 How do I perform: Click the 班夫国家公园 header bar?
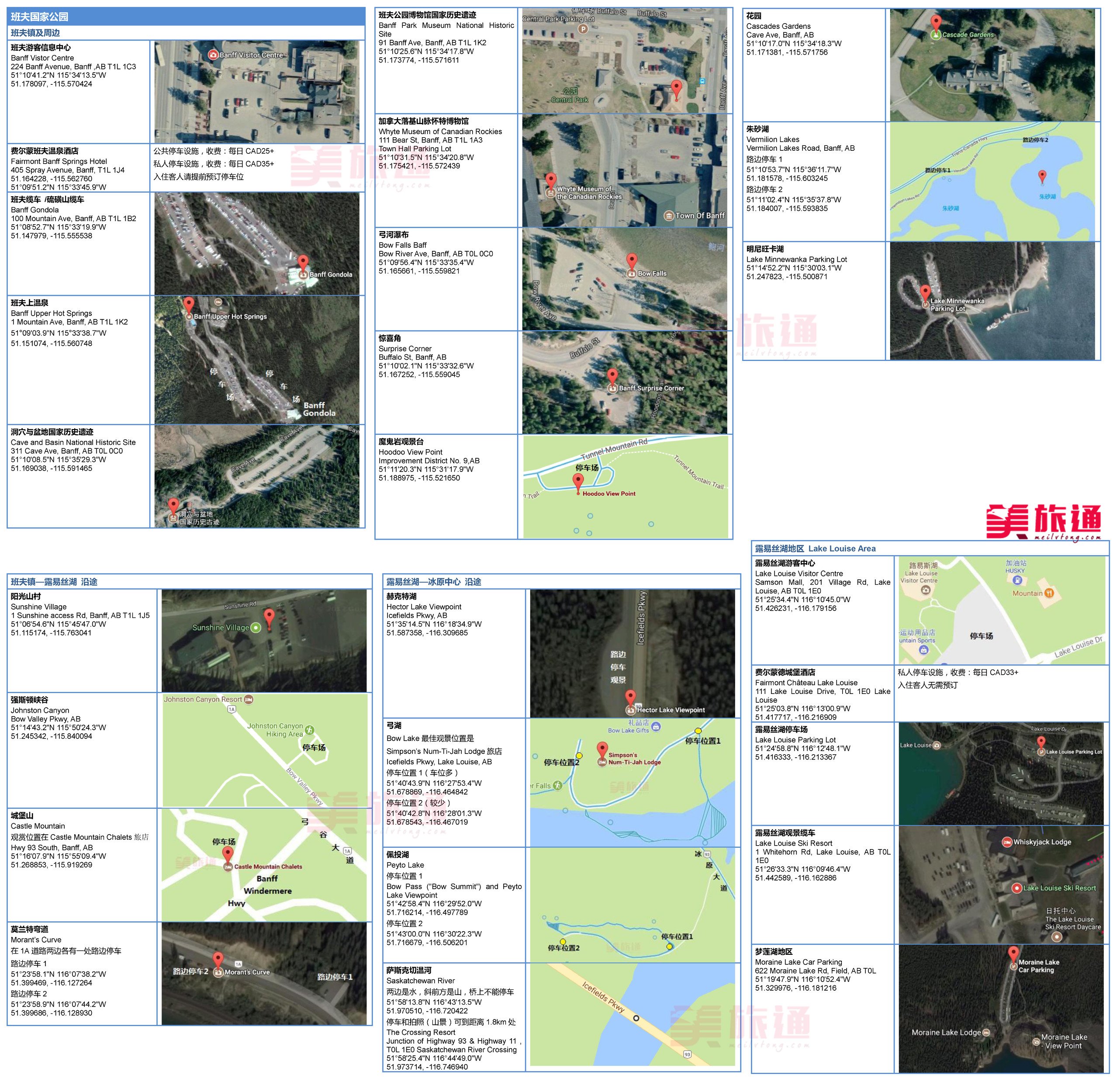coord(186,17)
